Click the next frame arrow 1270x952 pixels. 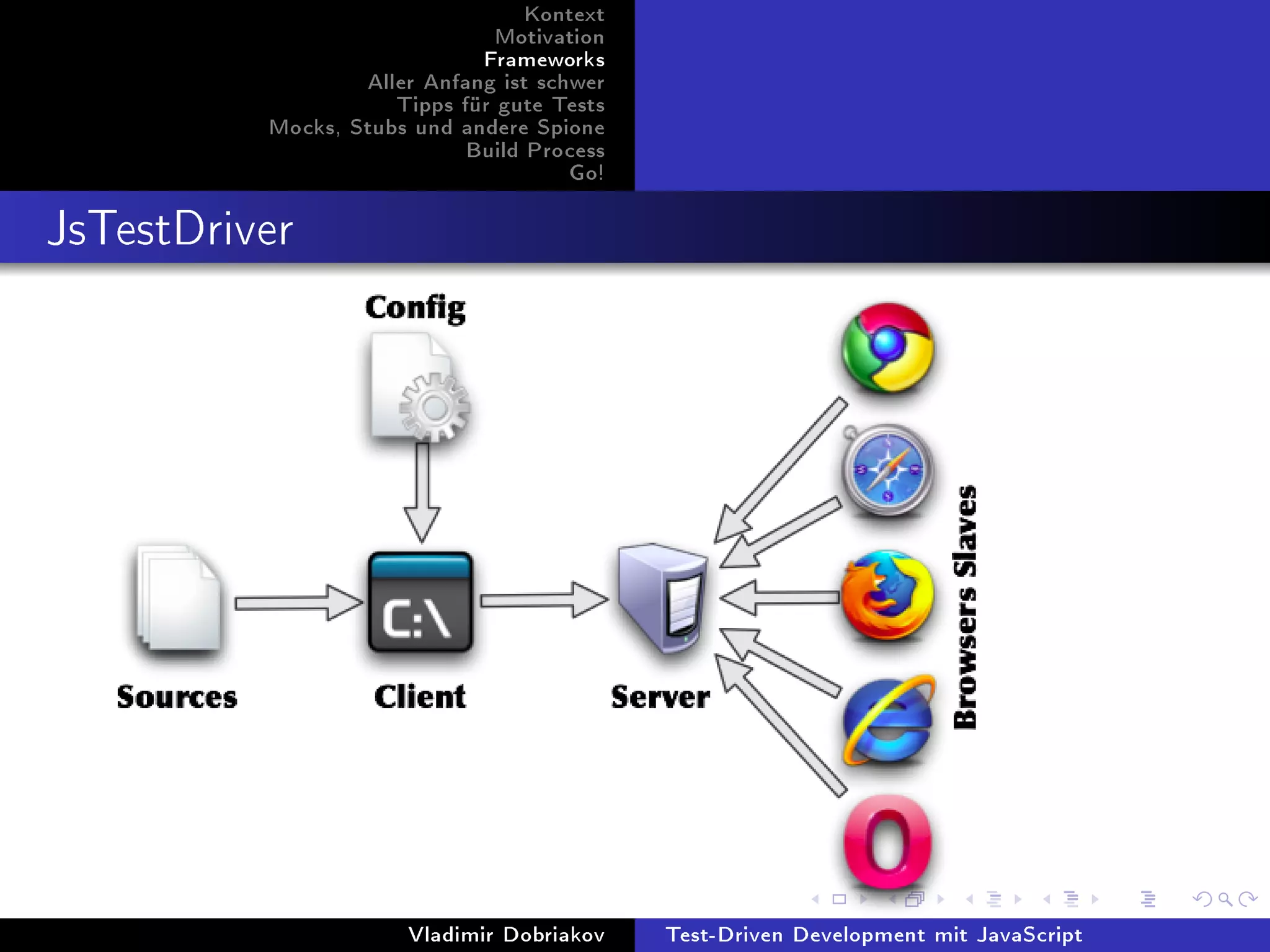(941, 899)
